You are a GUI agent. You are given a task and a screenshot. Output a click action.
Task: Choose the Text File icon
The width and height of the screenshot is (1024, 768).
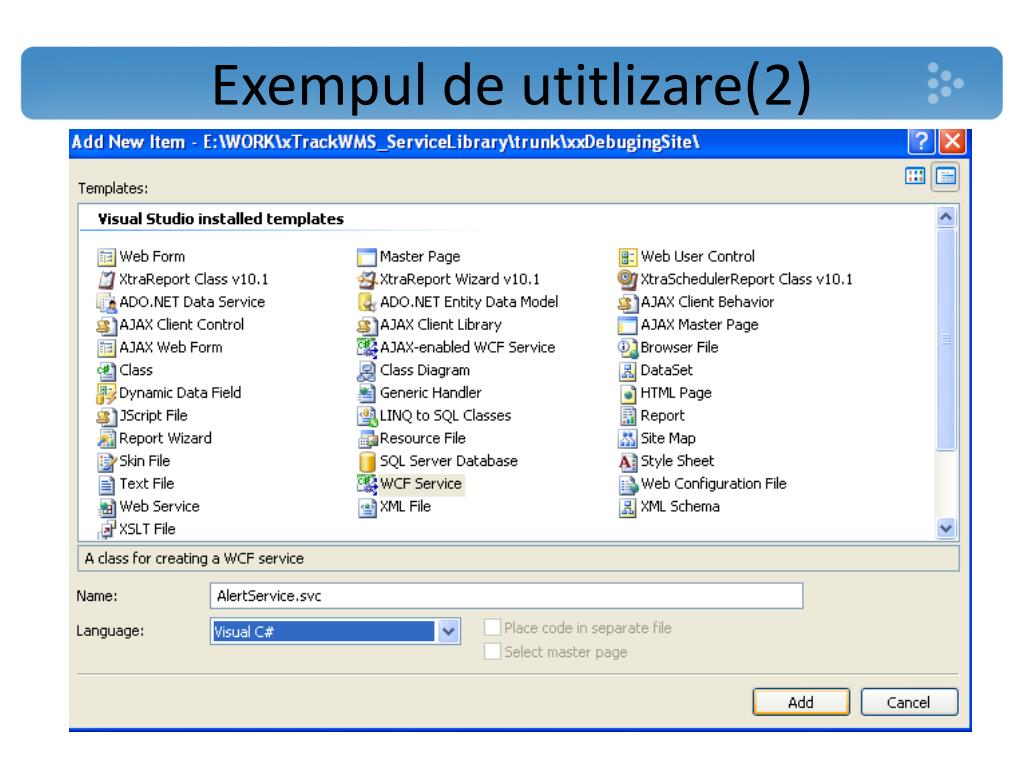tap(106, 485)
